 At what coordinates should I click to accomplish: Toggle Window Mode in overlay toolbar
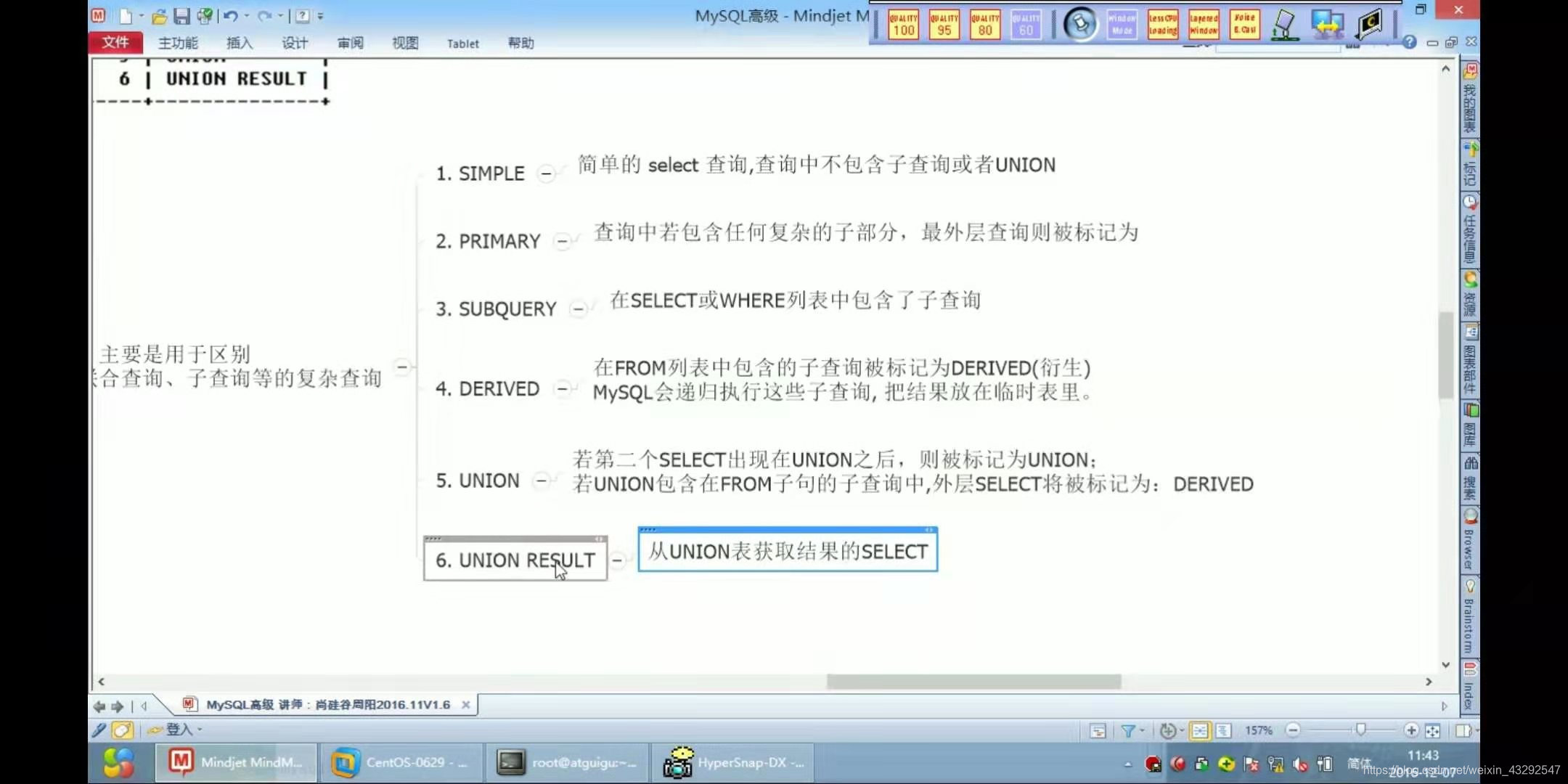coord(1122,24)
